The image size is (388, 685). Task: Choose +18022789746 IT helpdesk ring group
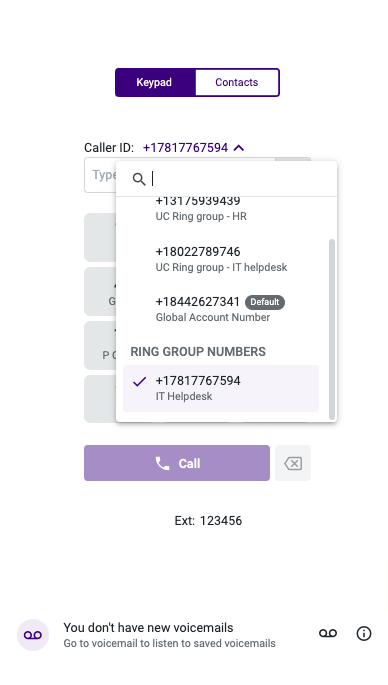point(221,259)
